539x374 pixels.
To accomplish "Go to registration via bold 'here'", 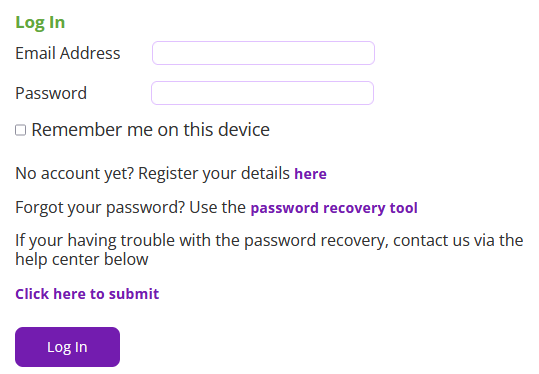I will coord(310,174).
